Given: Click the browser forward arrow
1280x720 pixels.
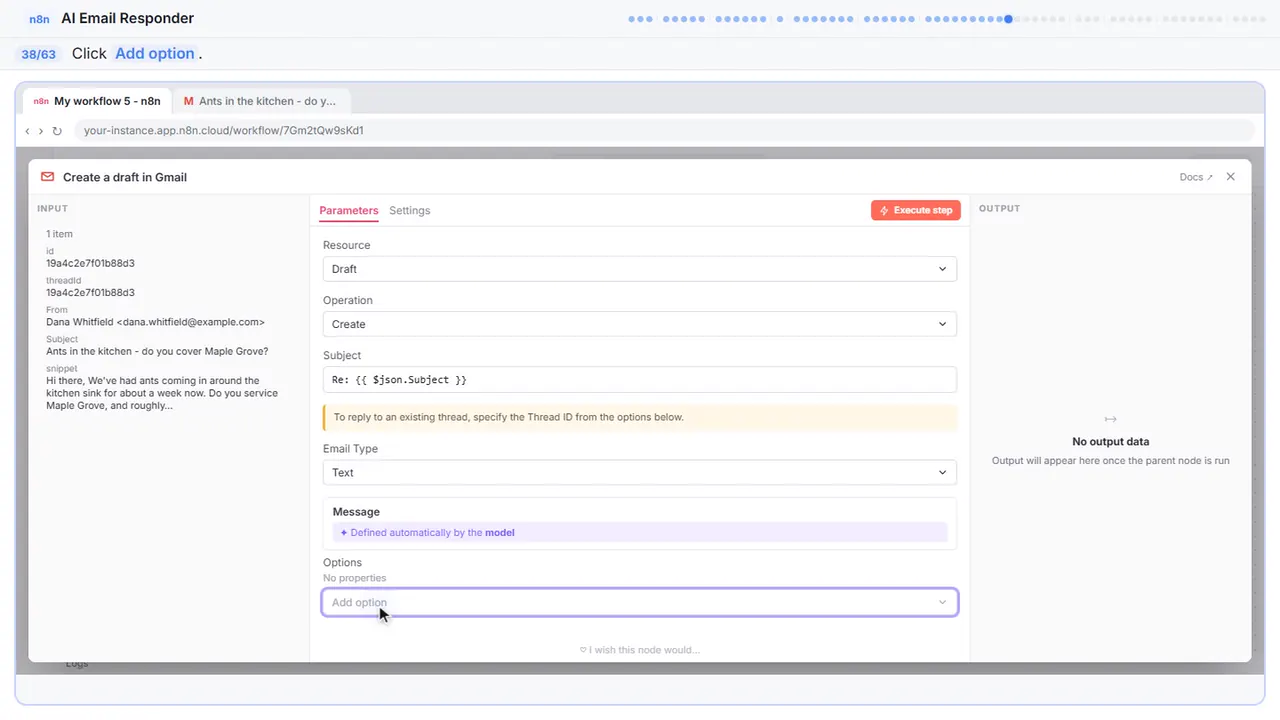Looking at the screenshot, I should (x=41, y=131).
